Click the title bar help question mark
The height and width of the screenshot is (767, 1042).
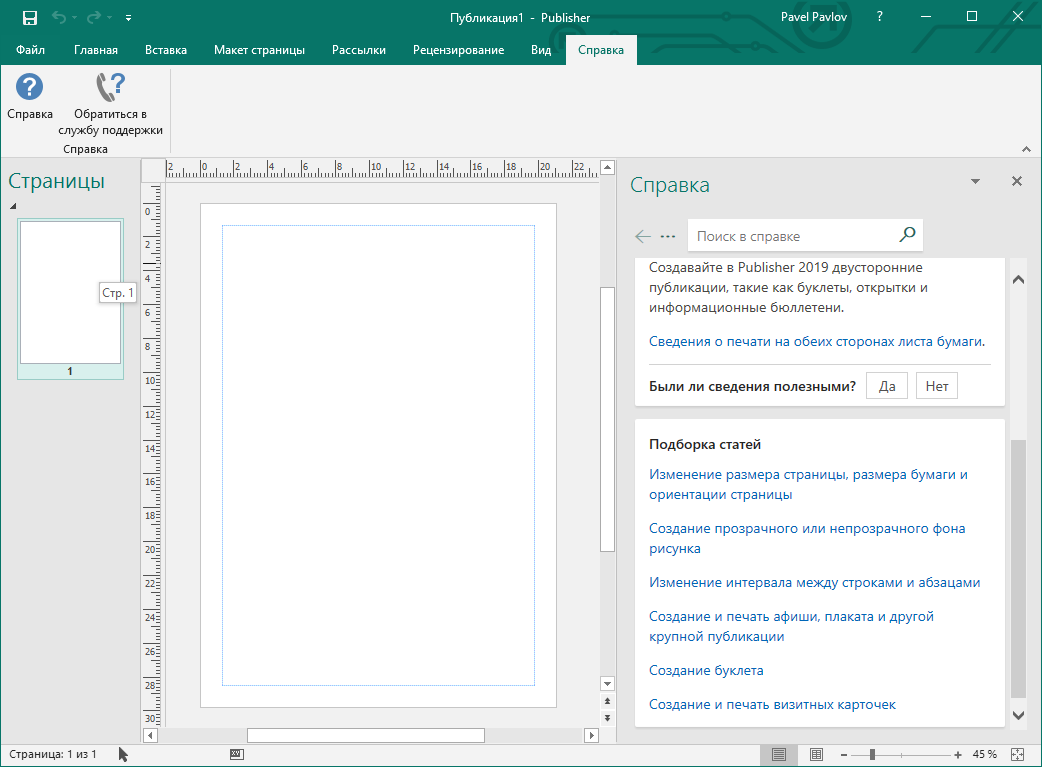pyautogui.click(x=880, y=17)
